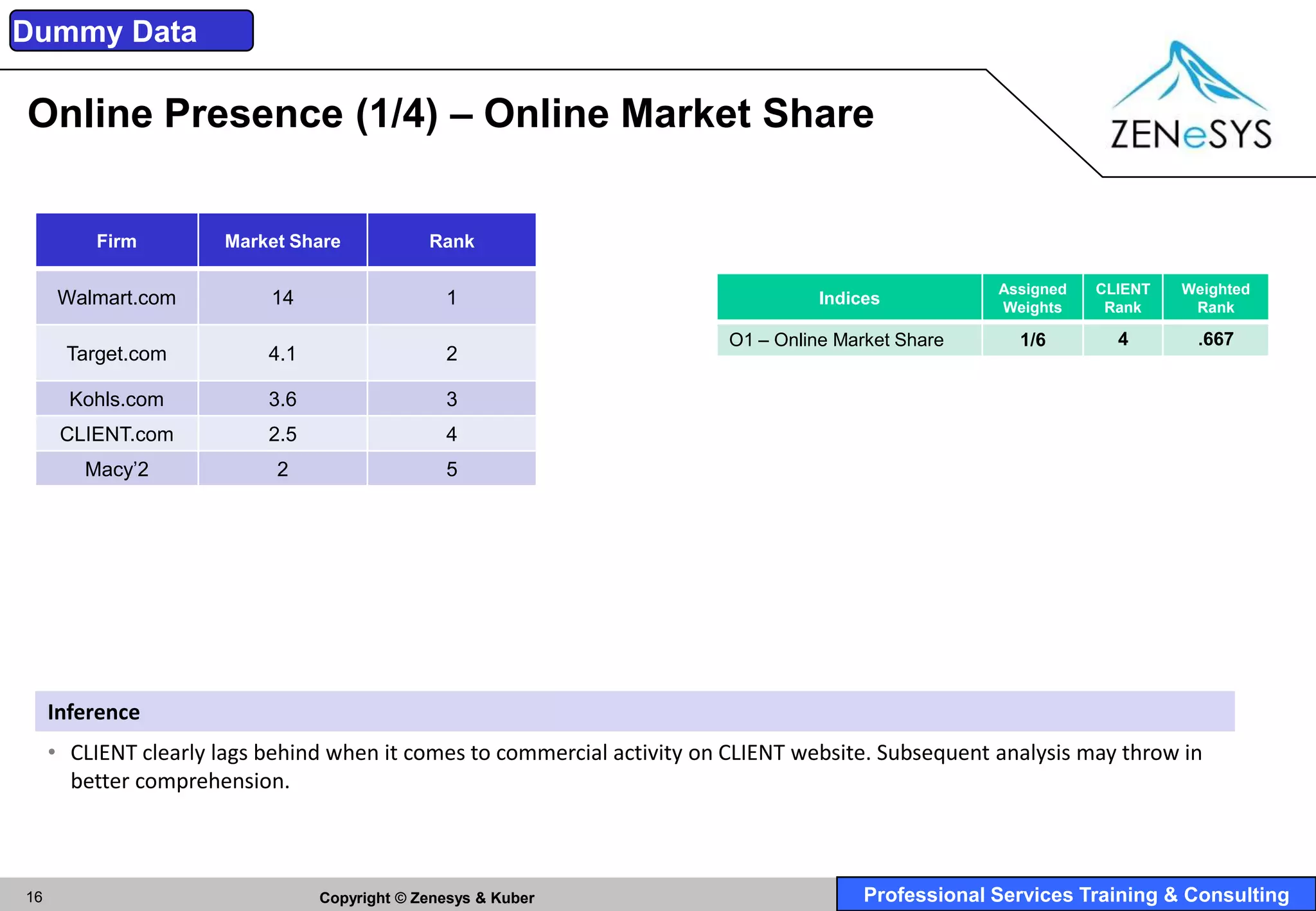Click the Firm column header
The image size is (1316, 911).
point(116,240)
